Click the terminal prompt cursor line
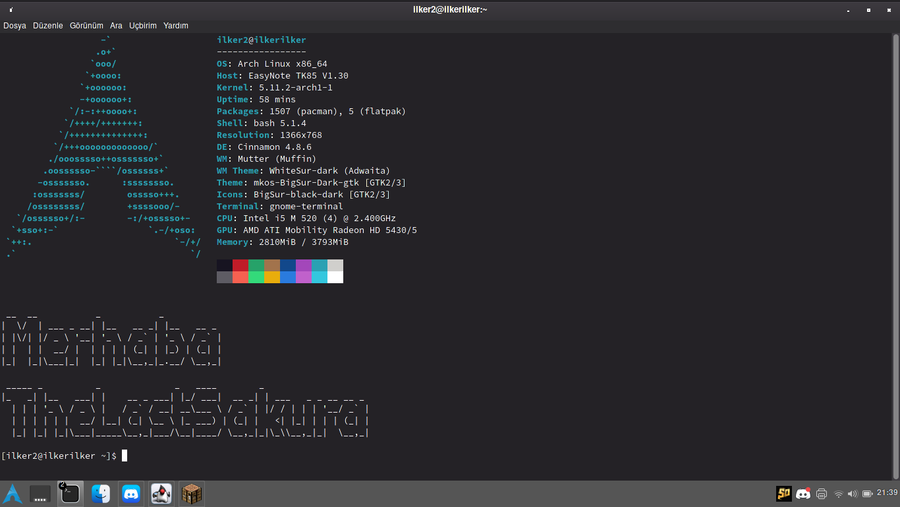This screenshot has width=900, height=507. [x=124, y=456]
